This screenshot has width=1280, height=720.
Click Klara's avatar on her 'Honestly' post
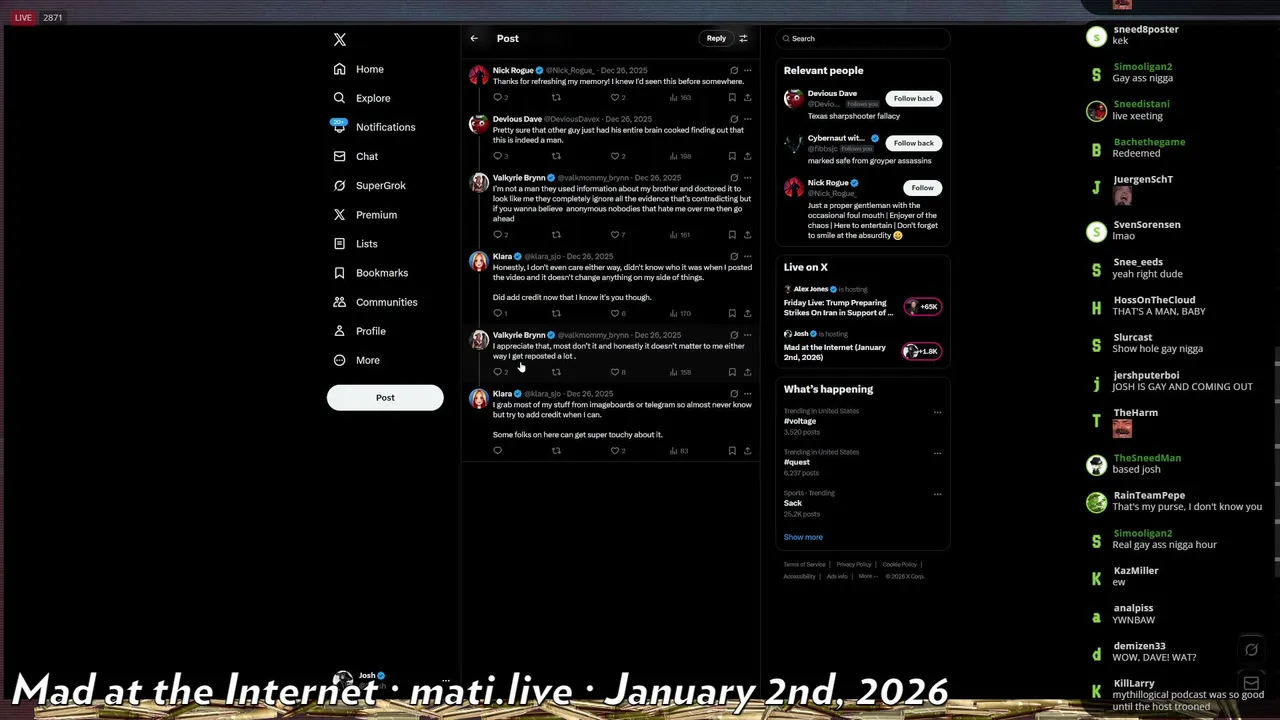pyautogui.click(x=479, y=262)
